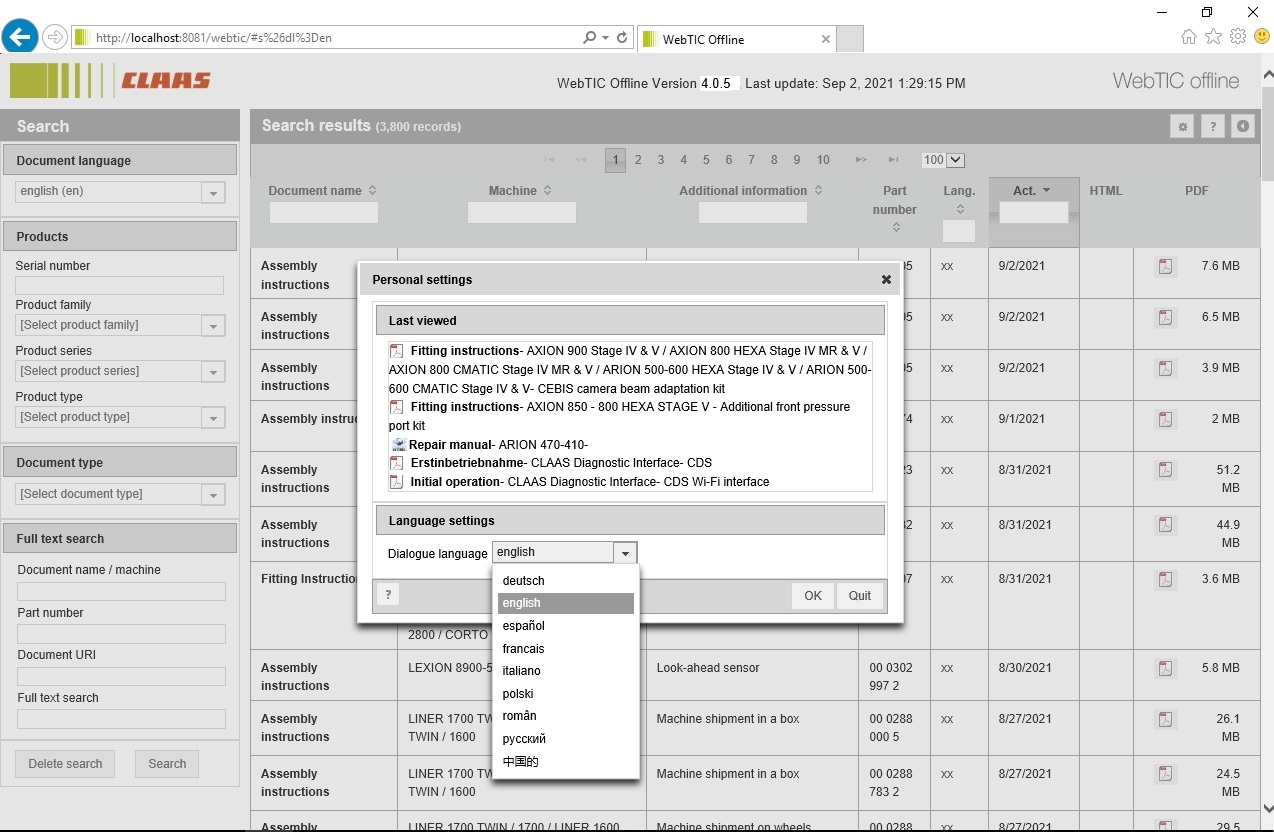Screen dimensions: 1274x832
Task: Click OK button in Personal settings
Action: point(812,596)
